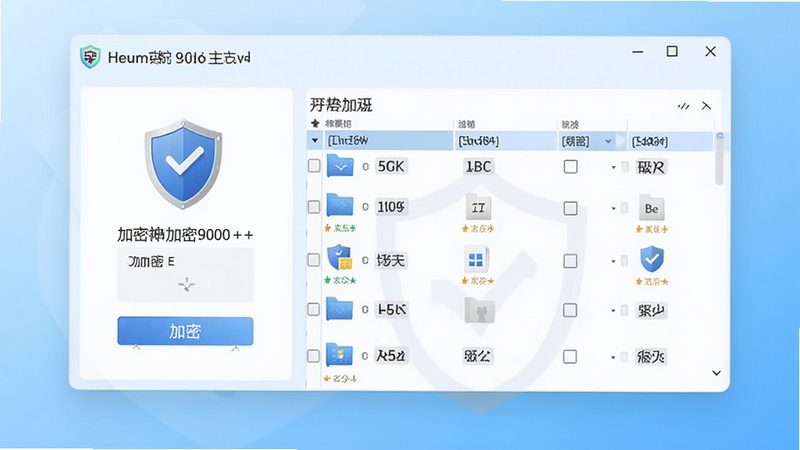Viewport: 800px width, 450px height.
Task: Click the 5GK label
Action: click(391, 166)
